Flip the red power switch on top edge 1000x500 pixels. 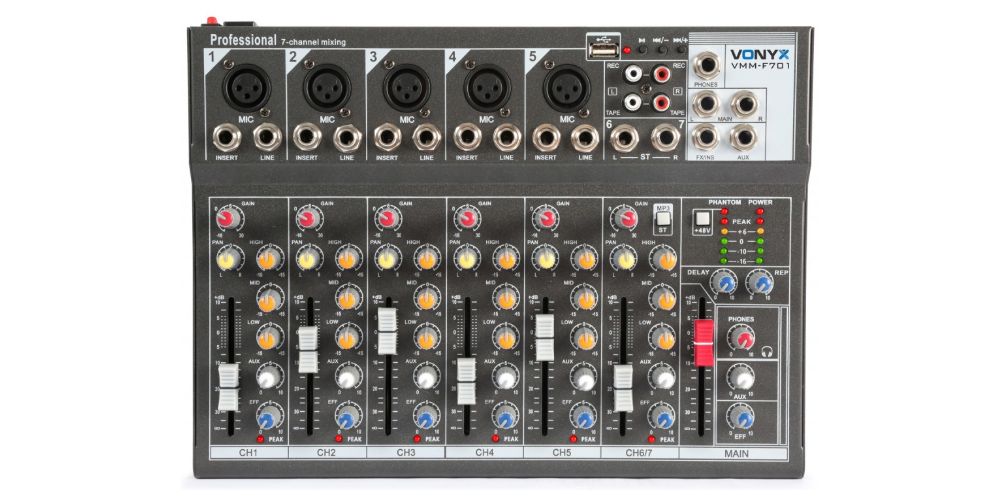(x=212, y=22)
